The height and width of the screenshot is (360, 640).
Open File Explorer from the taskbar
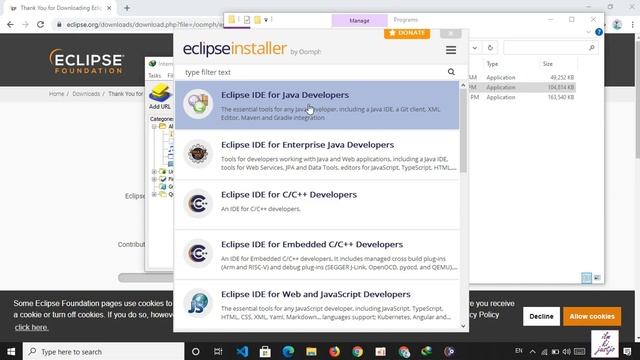pyautogui.click(x=311, y=351)
